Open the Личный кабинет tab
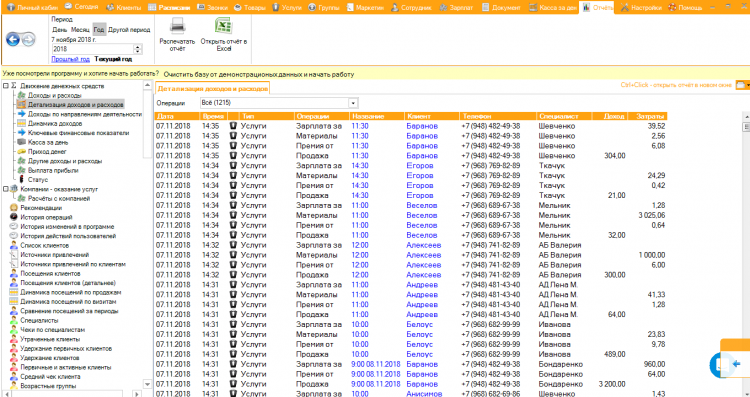Screen dimensions: 750x397 [x=32, y=7]
